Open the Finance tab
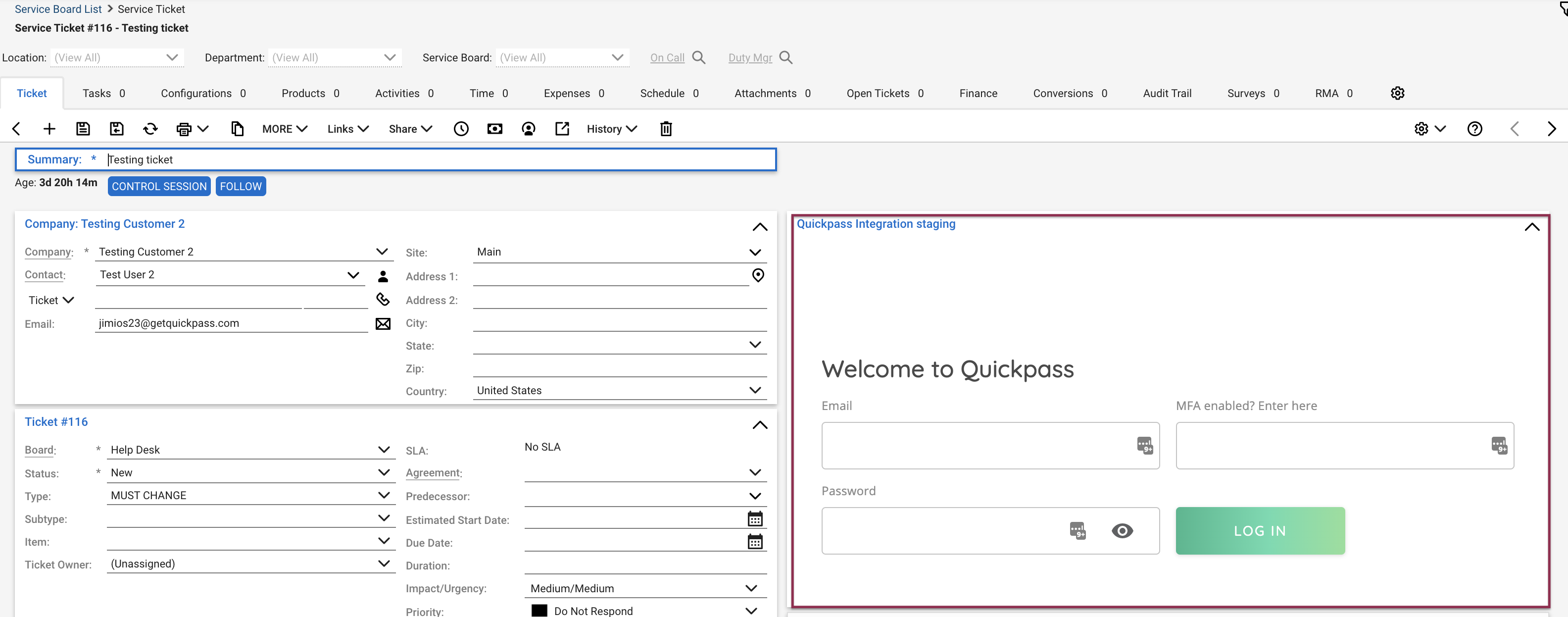Screen dimensions: 1568x617 pos(978,93)
